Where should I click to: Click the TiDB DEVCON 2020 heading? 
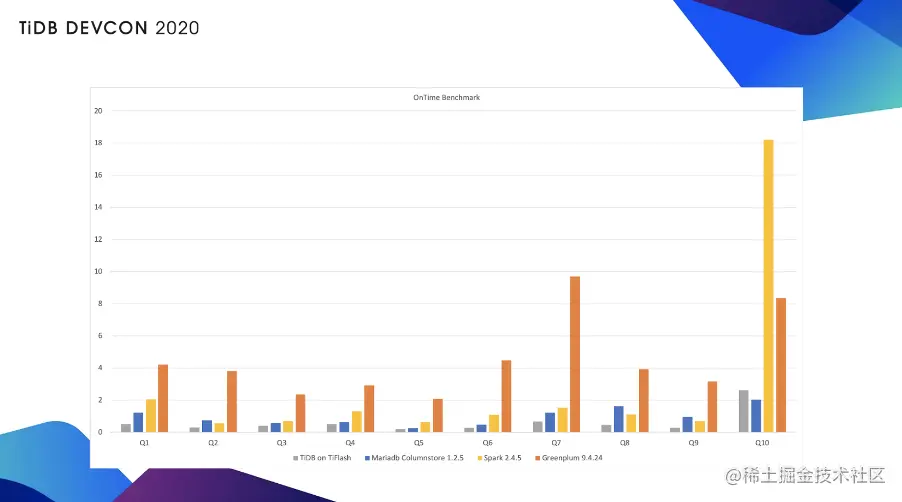pos(109,28)
